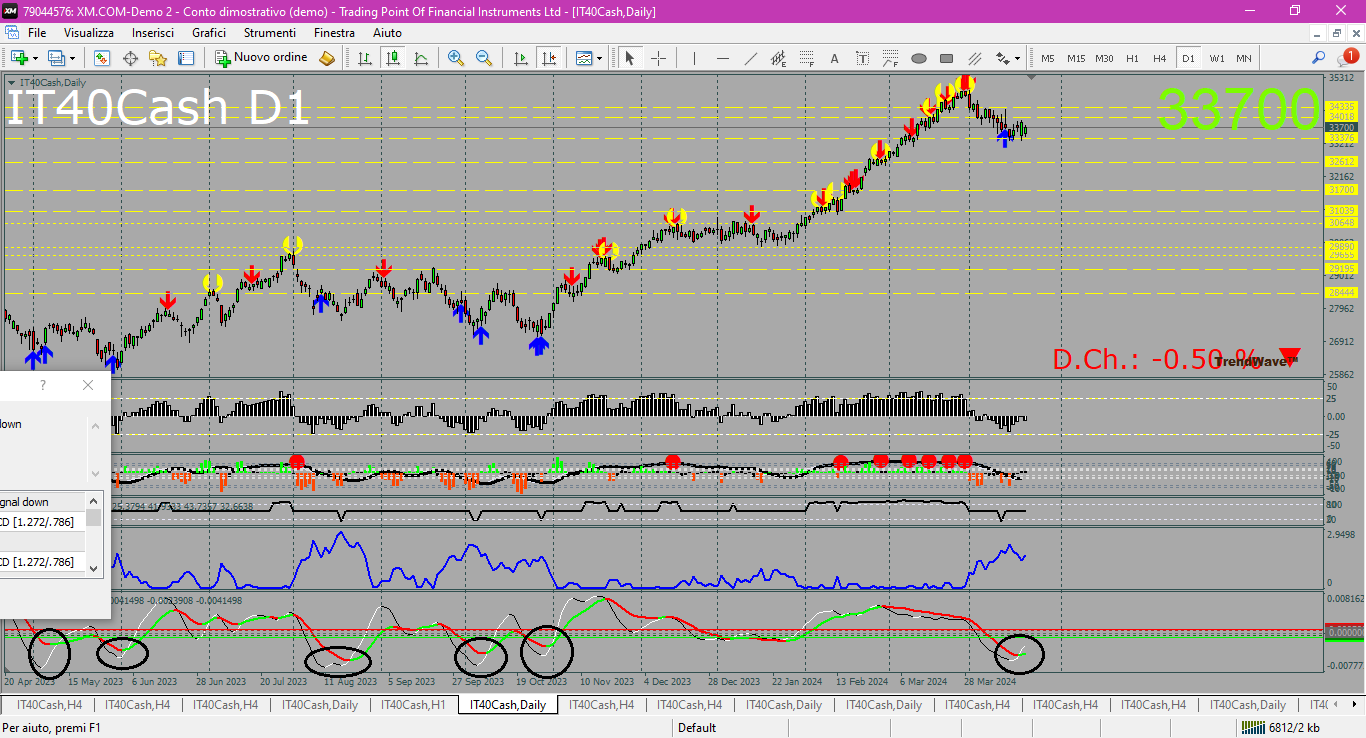Pick the trendline drawing tool
1366x738 pixels.
click(751, 58)
